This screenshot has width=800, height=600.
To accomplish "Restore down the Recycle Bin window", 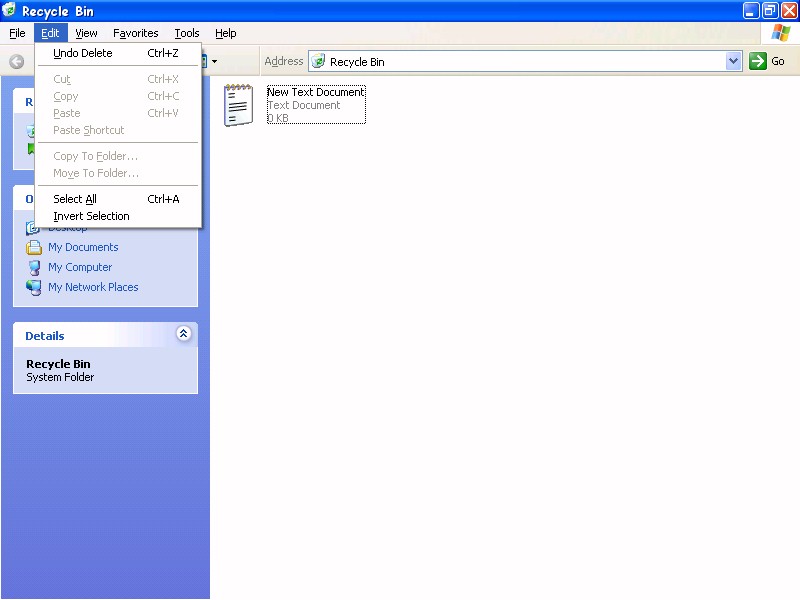I will point(770,10).
